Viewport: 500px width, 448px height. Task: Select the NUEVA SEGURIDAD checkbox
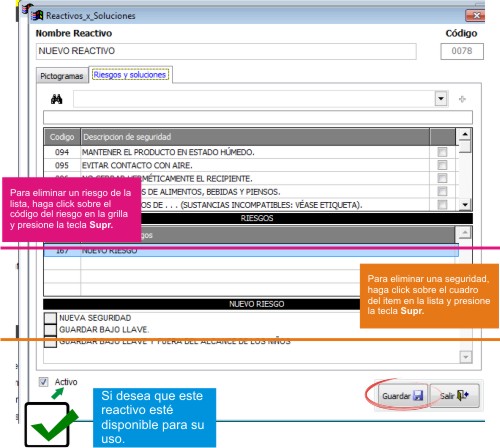(x=50, y=318)
